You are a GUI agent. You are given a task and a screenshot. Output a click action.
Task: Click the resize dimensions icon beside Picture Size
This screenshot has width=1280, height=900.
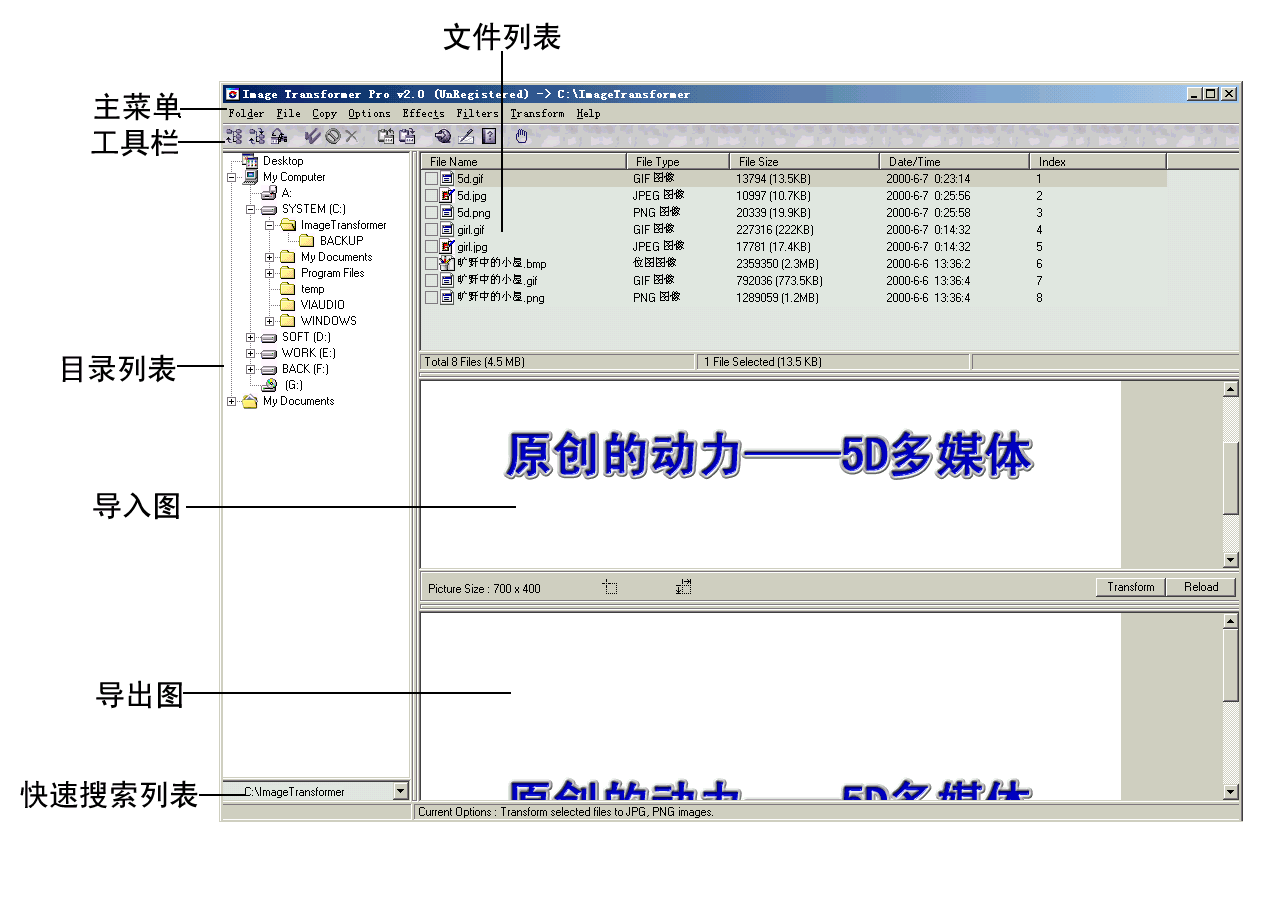[x=684, y=588]
